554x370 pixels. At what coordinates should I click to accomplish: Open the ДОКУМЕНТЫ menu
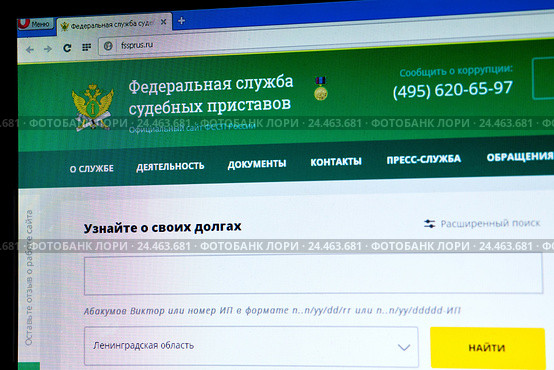[257, 164]
